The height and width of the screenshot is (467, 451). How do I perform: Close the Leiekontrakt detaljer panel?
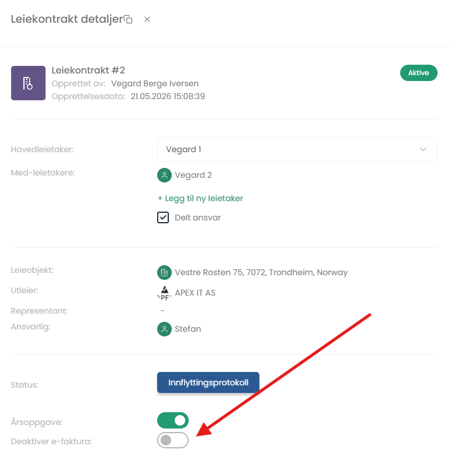(147, 20)
